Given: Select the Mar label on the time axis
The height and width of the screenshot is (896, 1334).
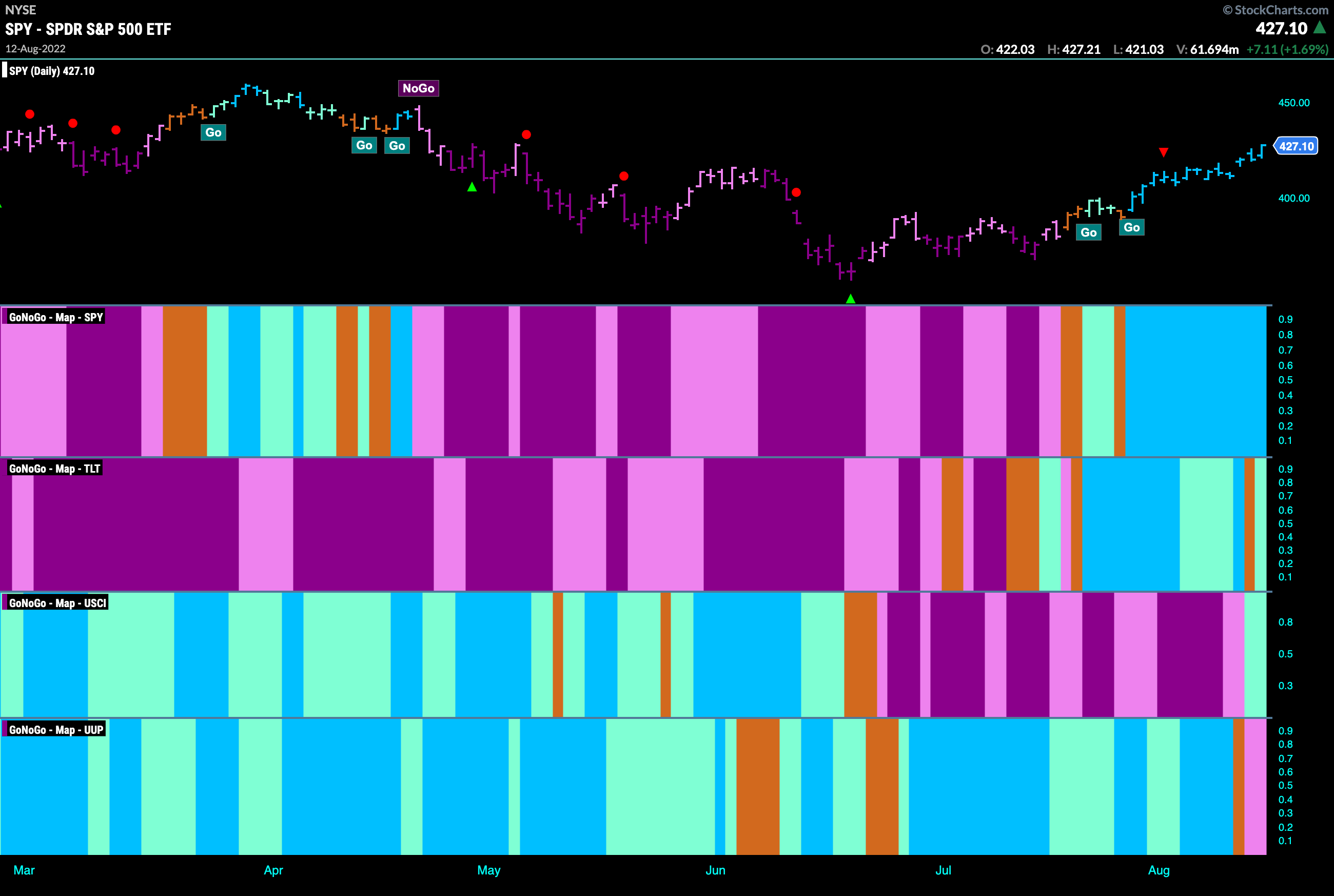Looking at the screenshot, I should (x=24, y=870).
